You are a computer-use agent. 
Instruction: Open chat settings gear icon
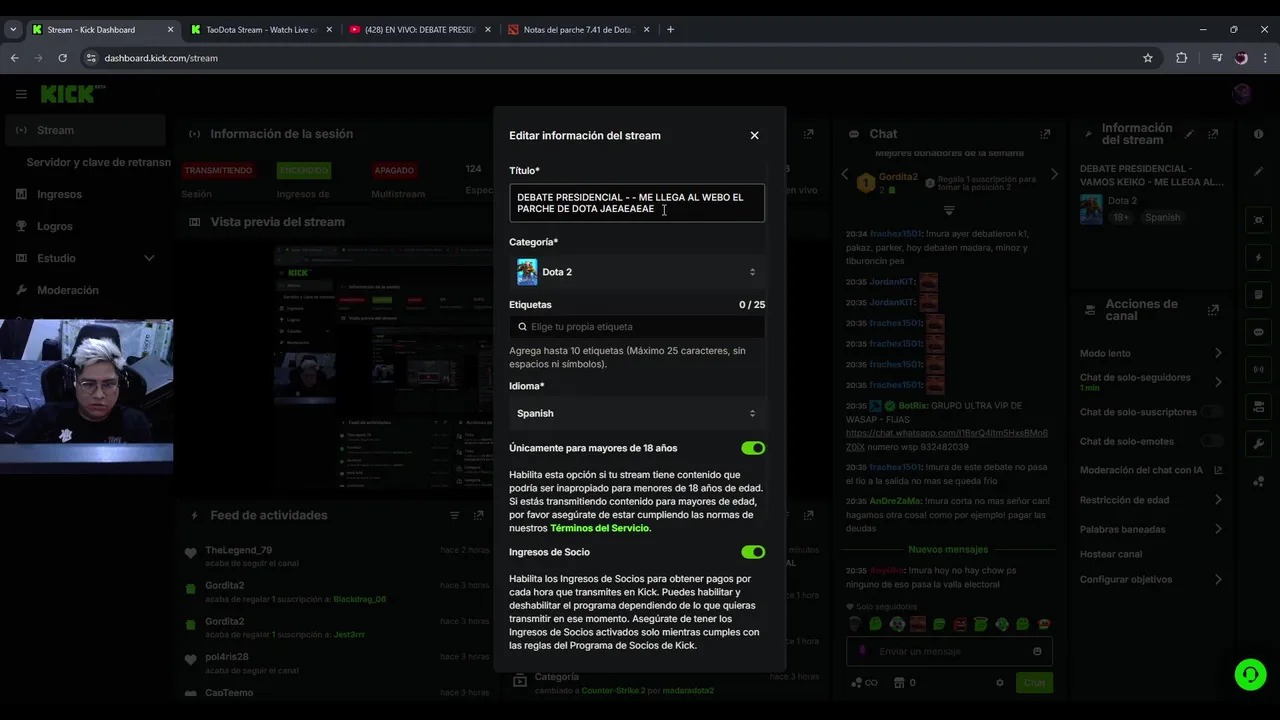pos(999,683)
